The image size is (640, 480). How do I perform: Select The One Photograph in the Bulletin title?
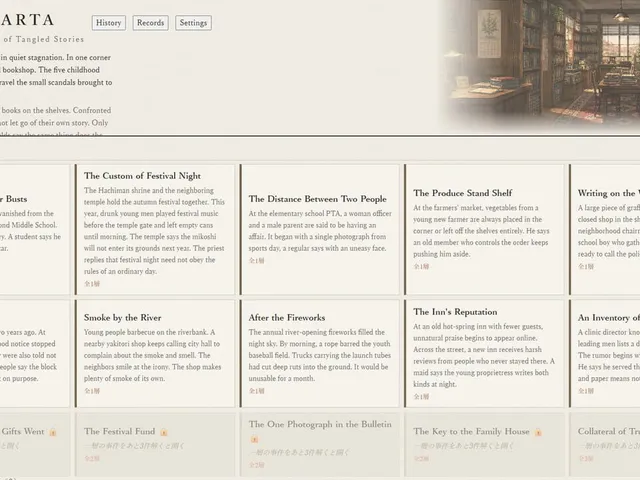pyautogui.click(x=320, y=424)
